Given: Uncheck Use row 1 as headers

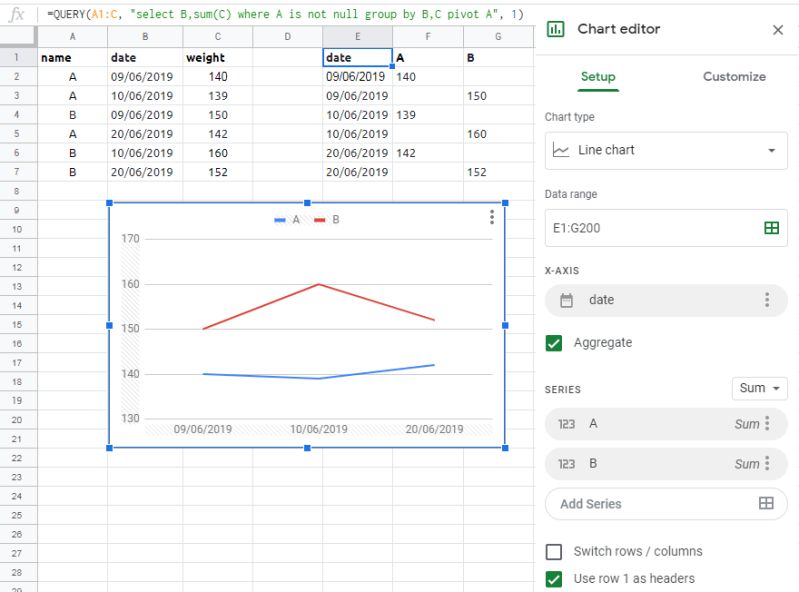Looking at the screenshot, I should coord(554,579).
